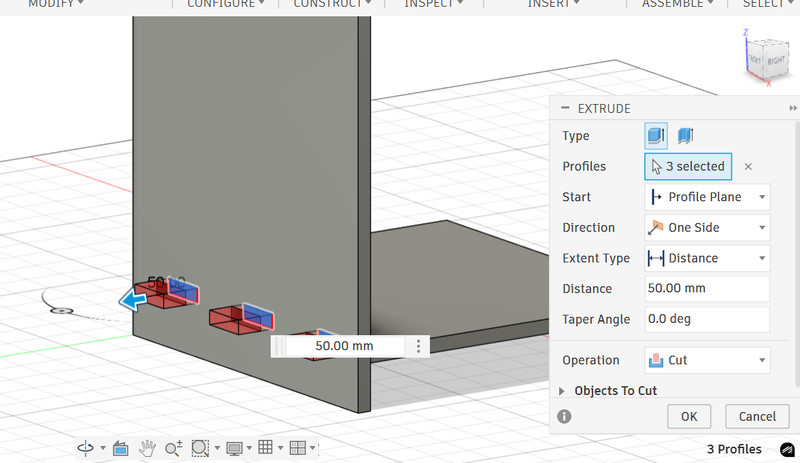Open the Display Settings dropdown arrow
Viewport: 800px width, 463px height.
(x=249, y=448)
